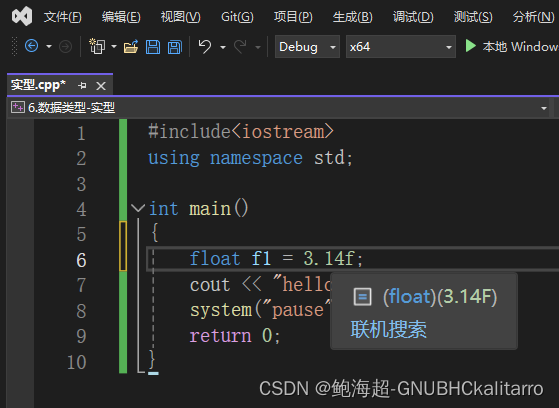
Task: Click the redo icon
Action: click(x=240, y=46)
